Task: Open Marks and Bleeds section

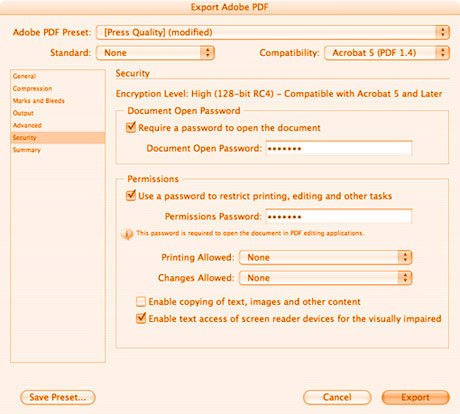Action: (58, 101)
